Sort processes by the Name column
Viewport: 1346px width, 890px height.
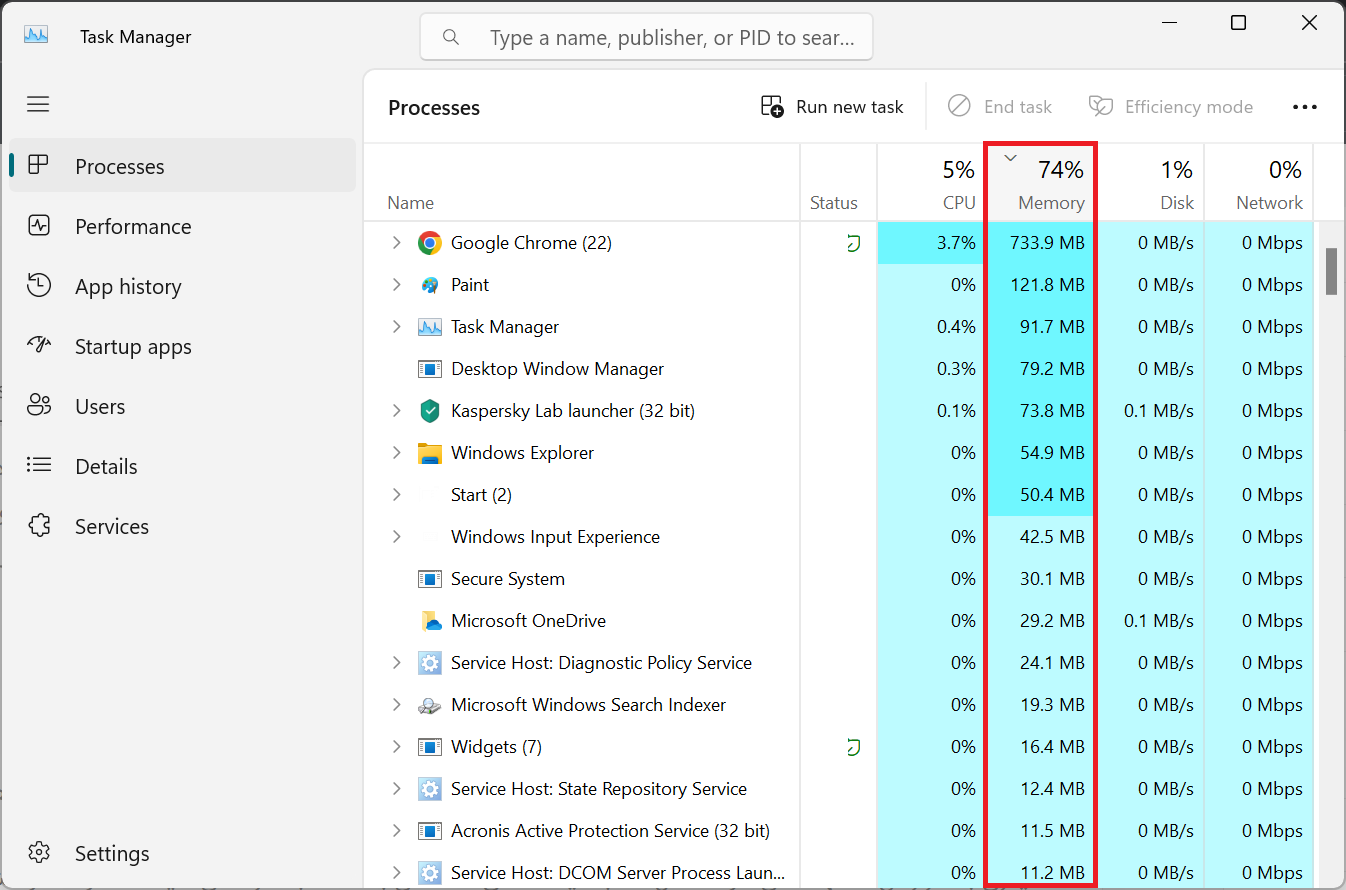(582, 182)
